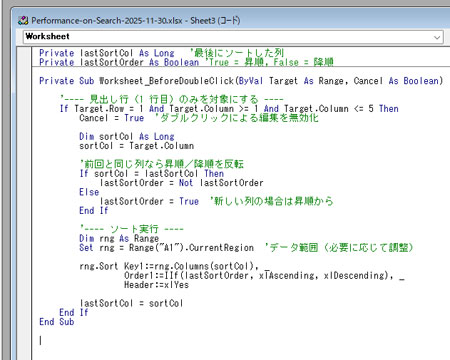Click the 'rng.Sort Key1:=rng.Columns(sortCol)' line

174,266
